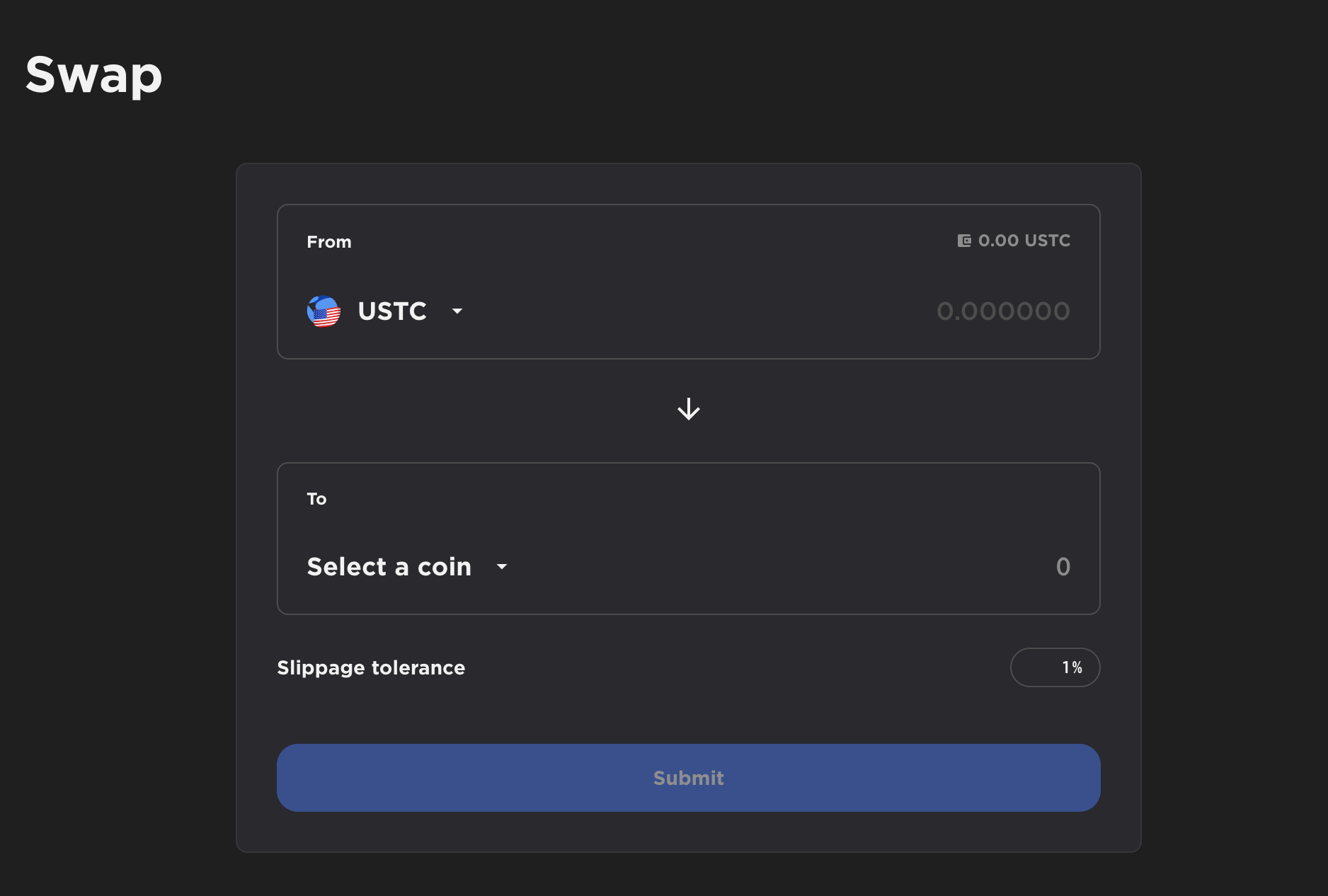Open the Select a coin dropdown

tap(408, 566)
